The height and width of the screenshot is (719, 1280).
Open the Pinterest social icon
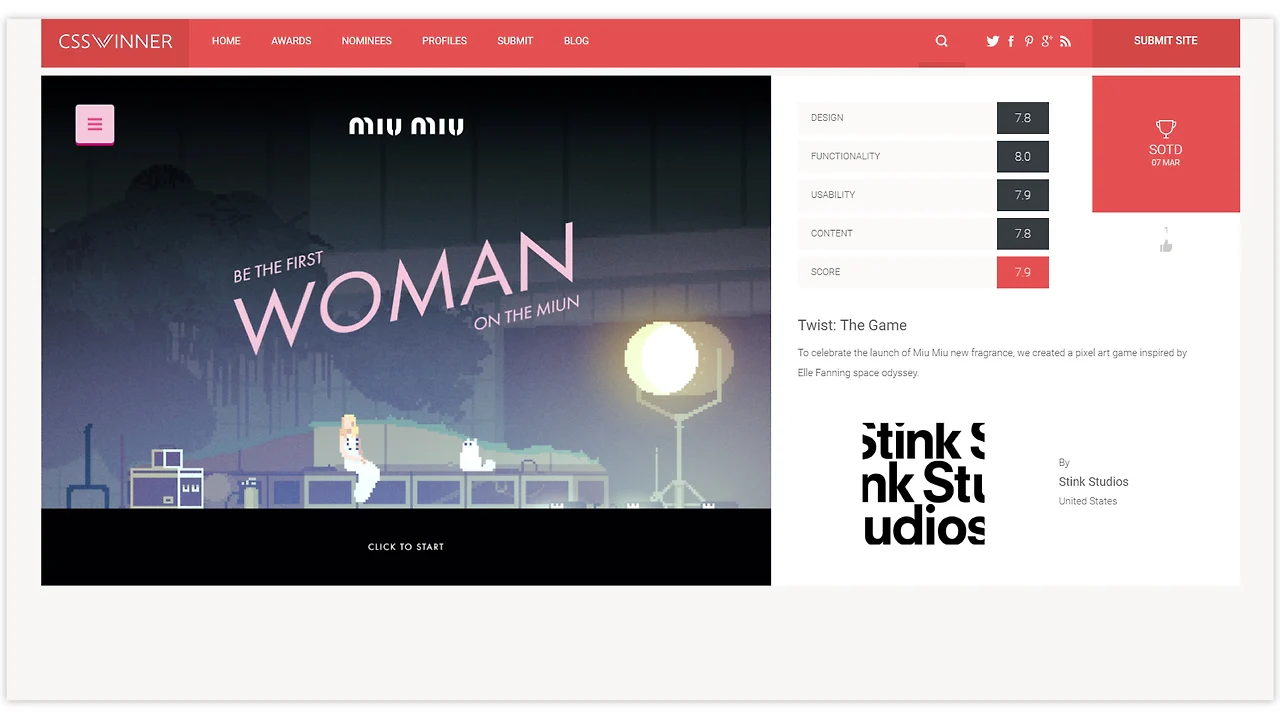1029,41
